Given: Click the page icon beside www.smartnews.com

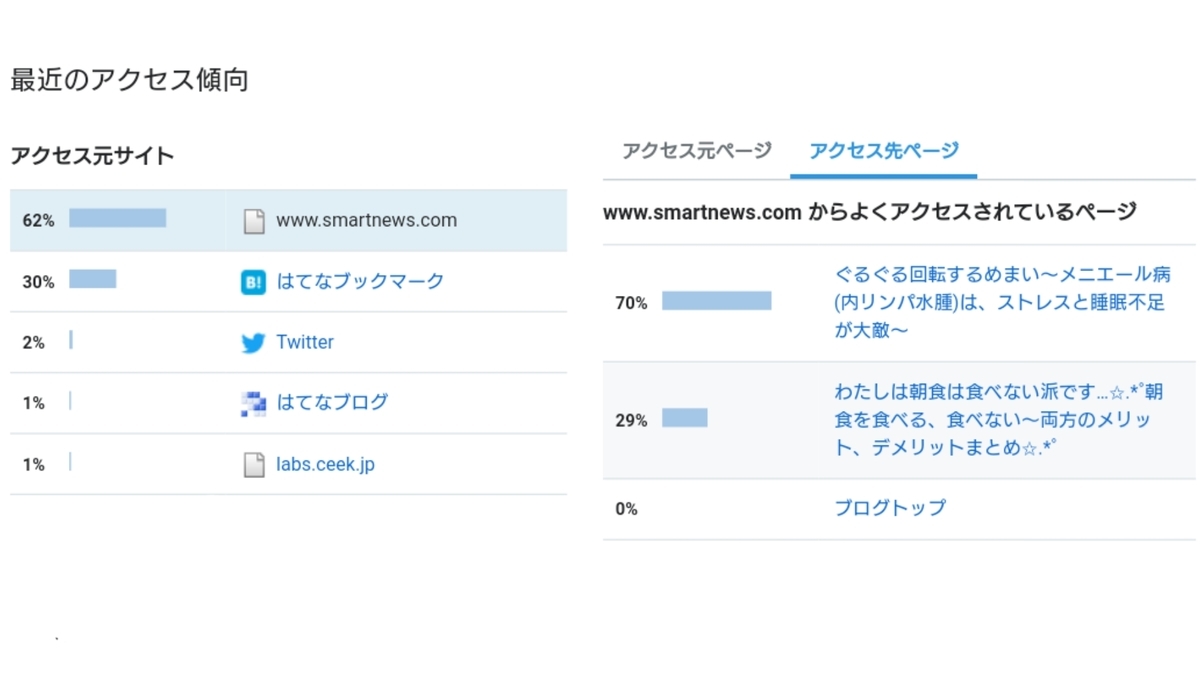Looking at the screenshot, I should click(x=252, y=220).
